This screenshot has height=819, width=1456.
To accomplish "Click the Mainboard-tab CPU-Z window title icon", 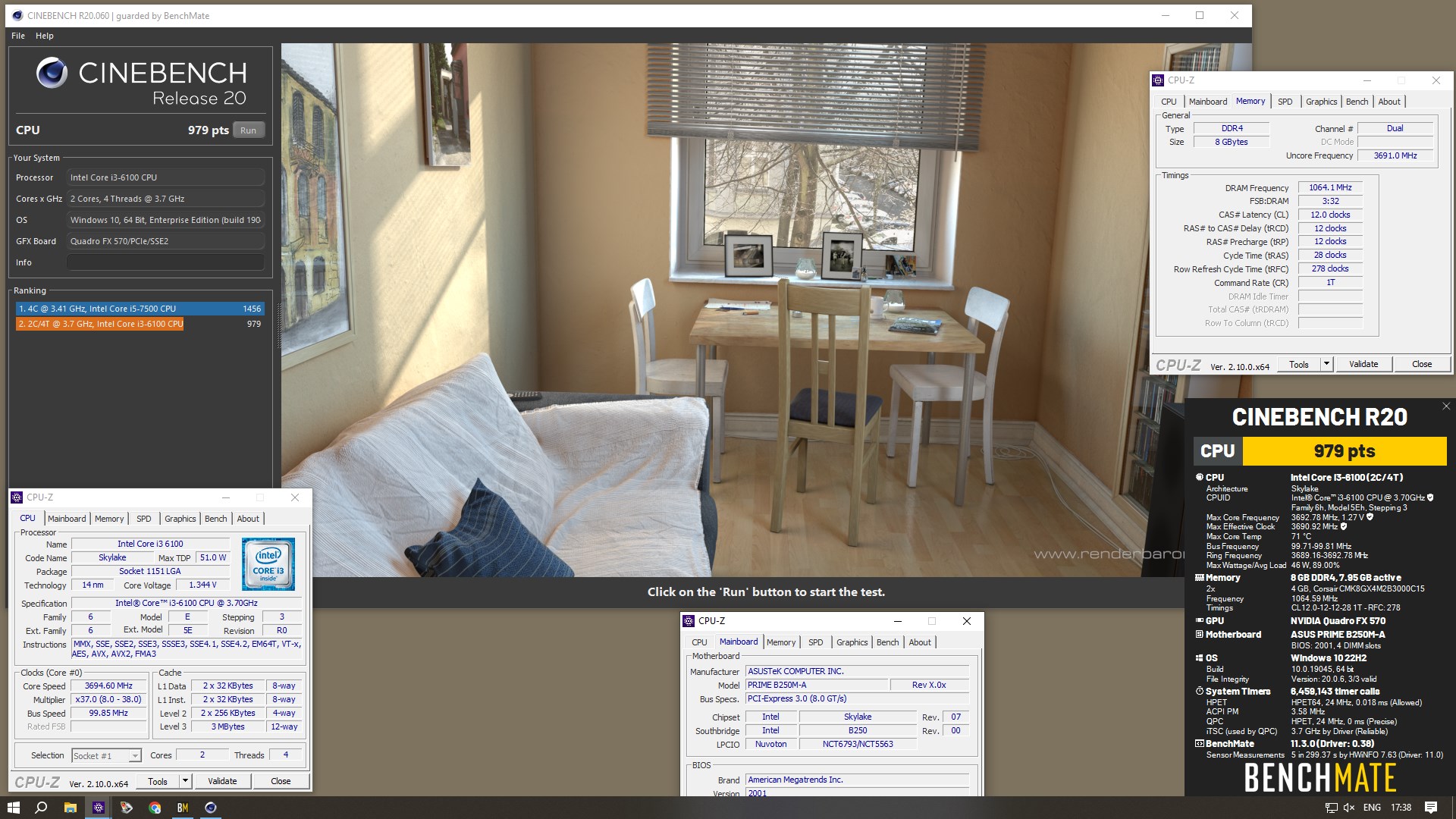I will (689, 620).
